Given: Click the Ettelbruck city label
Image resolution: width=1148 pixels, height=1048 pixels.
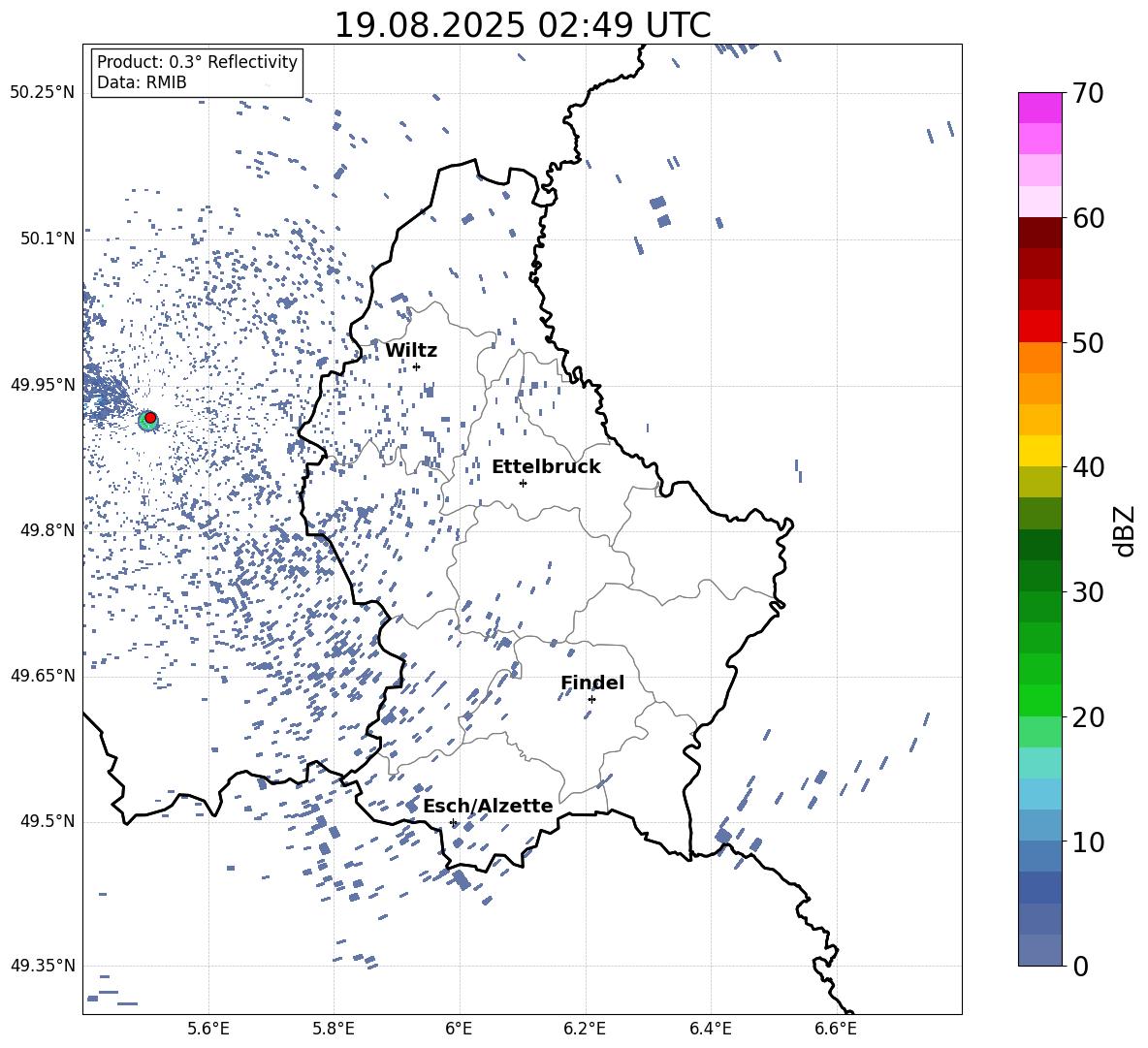Looking at the screenshot, I should coord(546,467).
